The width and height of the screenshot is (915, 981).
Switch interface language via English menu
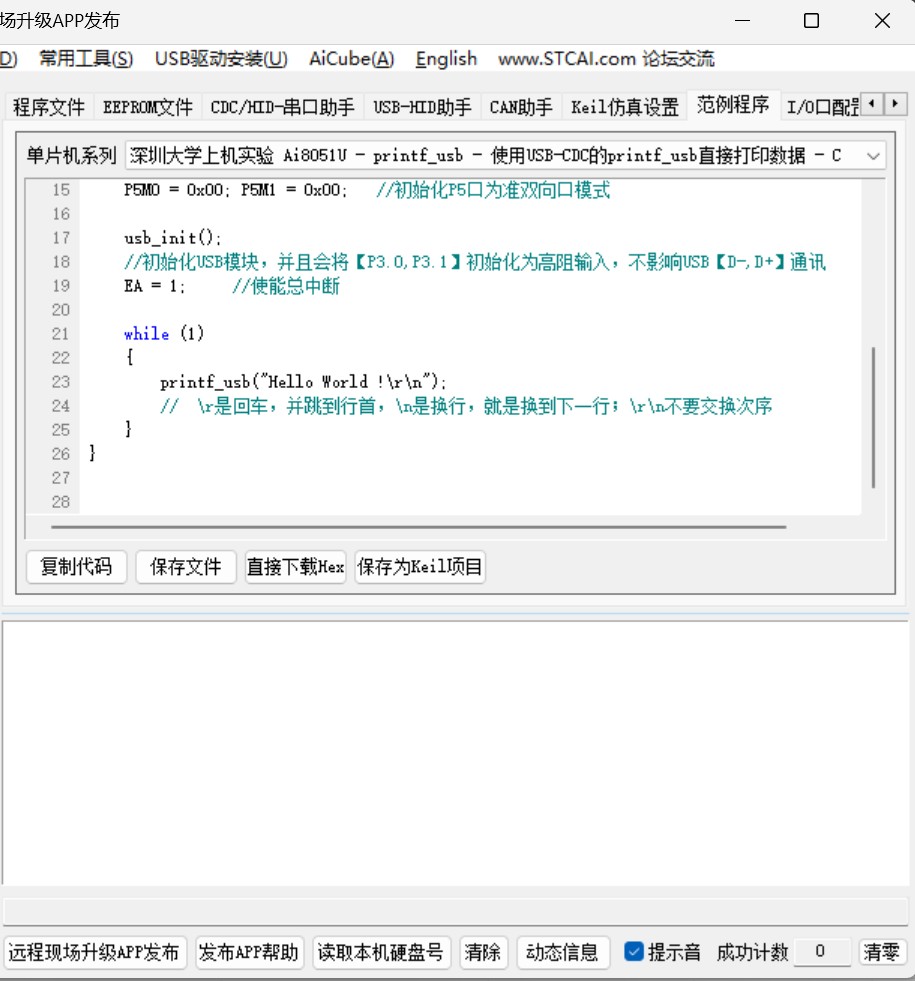coord(445,59)
